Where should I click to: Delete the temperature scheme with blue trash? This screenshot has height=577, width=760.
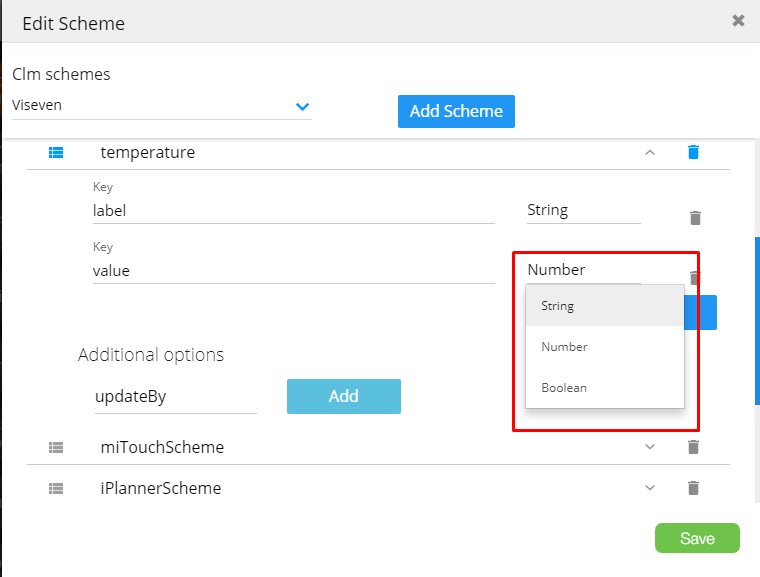[693, 152]
